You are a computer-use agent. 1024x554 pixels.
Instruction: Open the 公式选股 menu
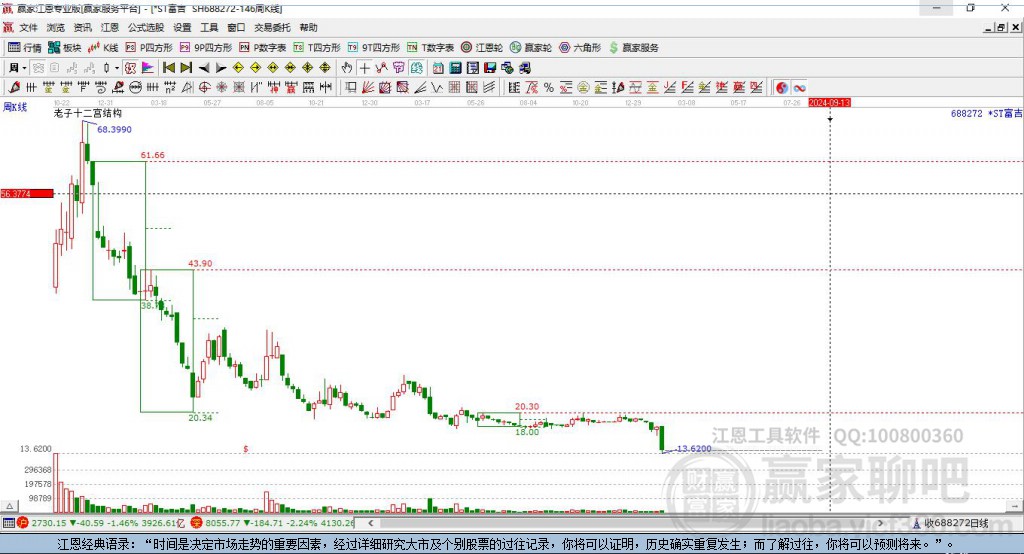(146, 27)
